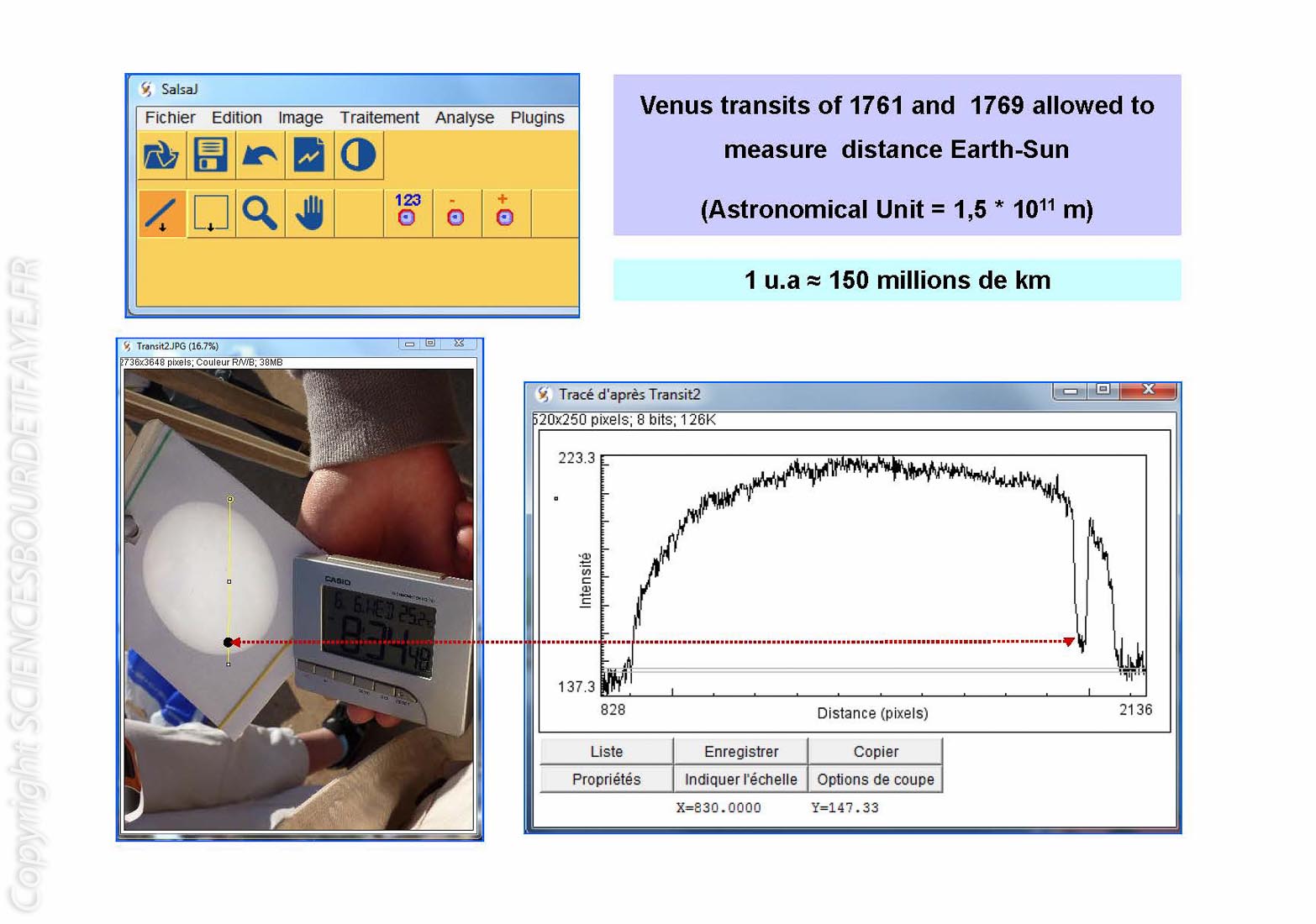This screenshot has width=1316, height=924.
Task: Click the 1 u.a ≈ 150 millions de km text
Action: point(898,281)
